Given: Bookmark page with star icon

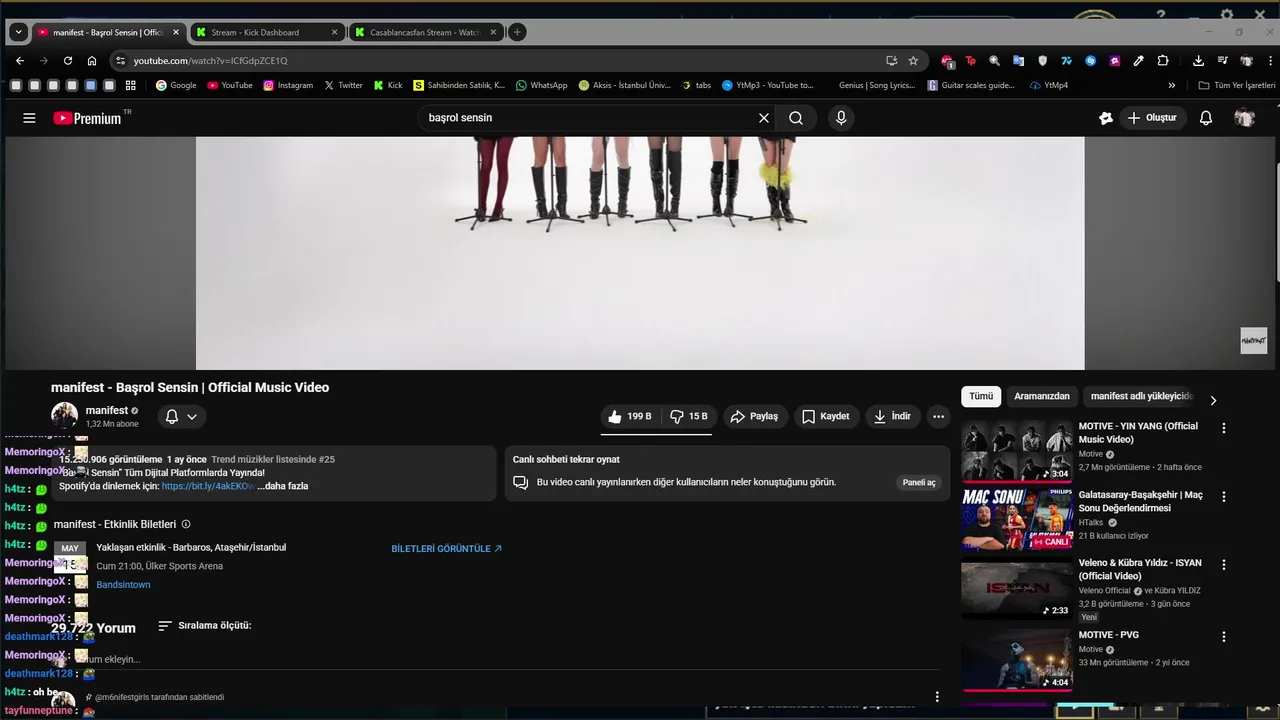Looking at the screenshot, I should tap(913, 60).
